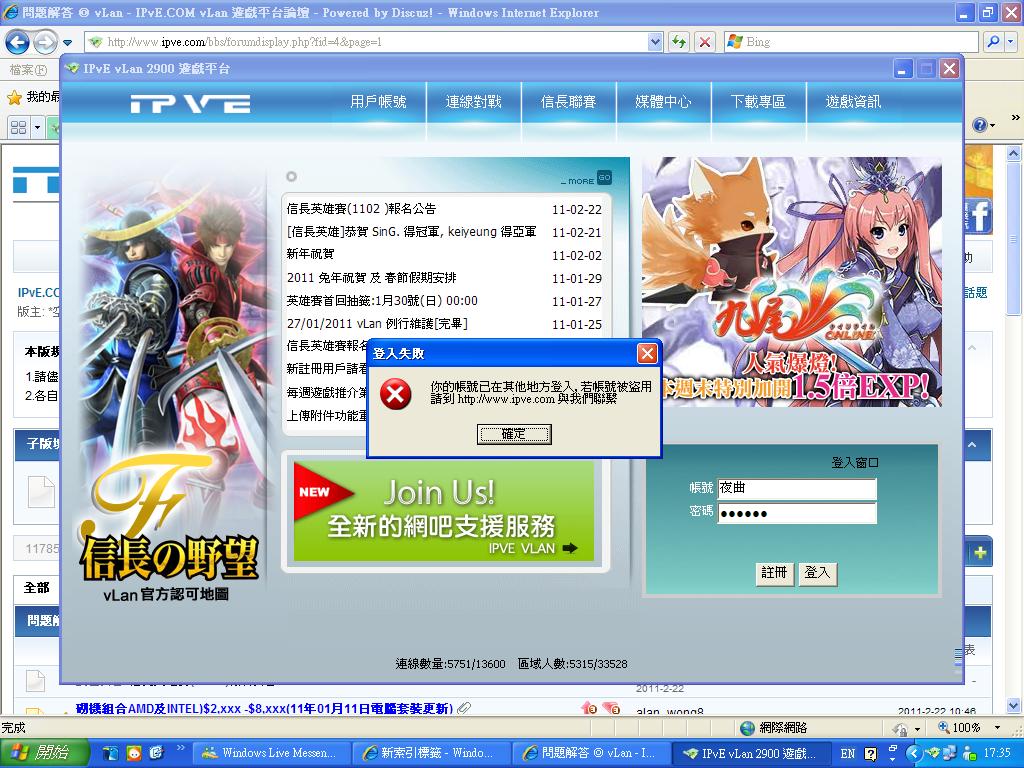This screenshot has width=1024, height=768.
Task: Close the 登入失敗 dialog with red X
Action: [x=647, y=353]
